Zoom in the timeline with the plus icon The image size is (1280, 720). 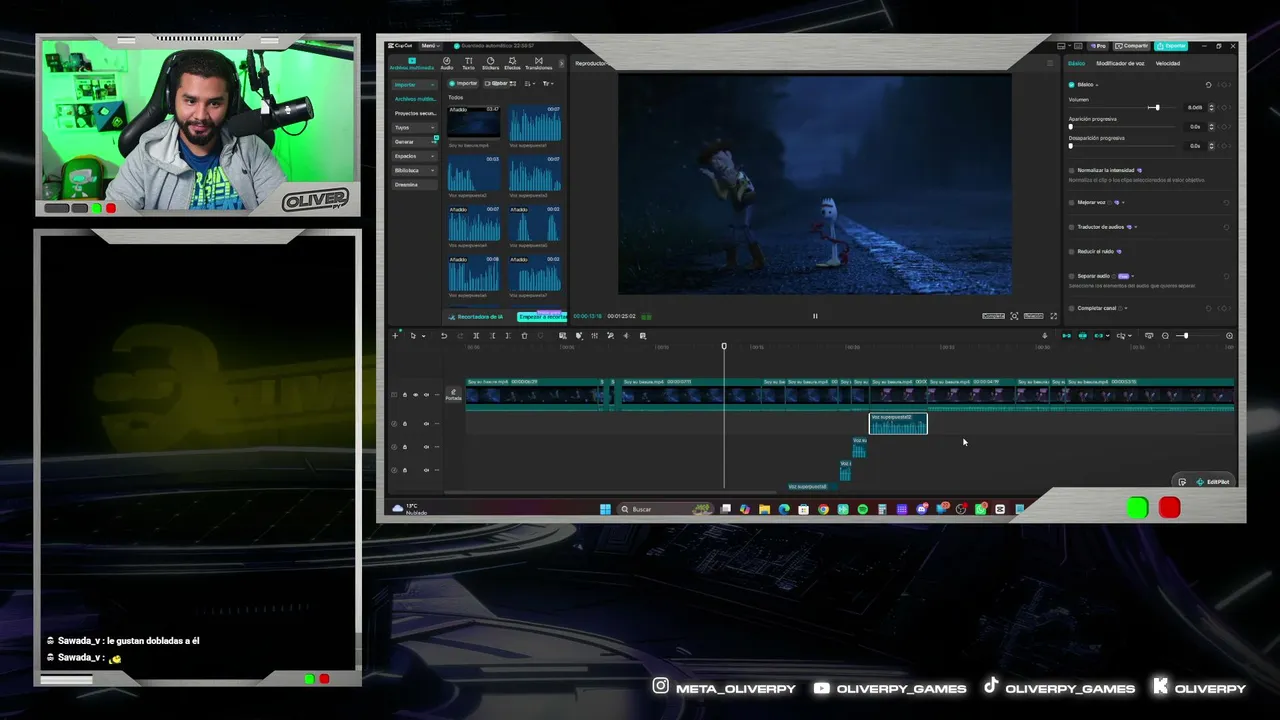point(1229,336)
